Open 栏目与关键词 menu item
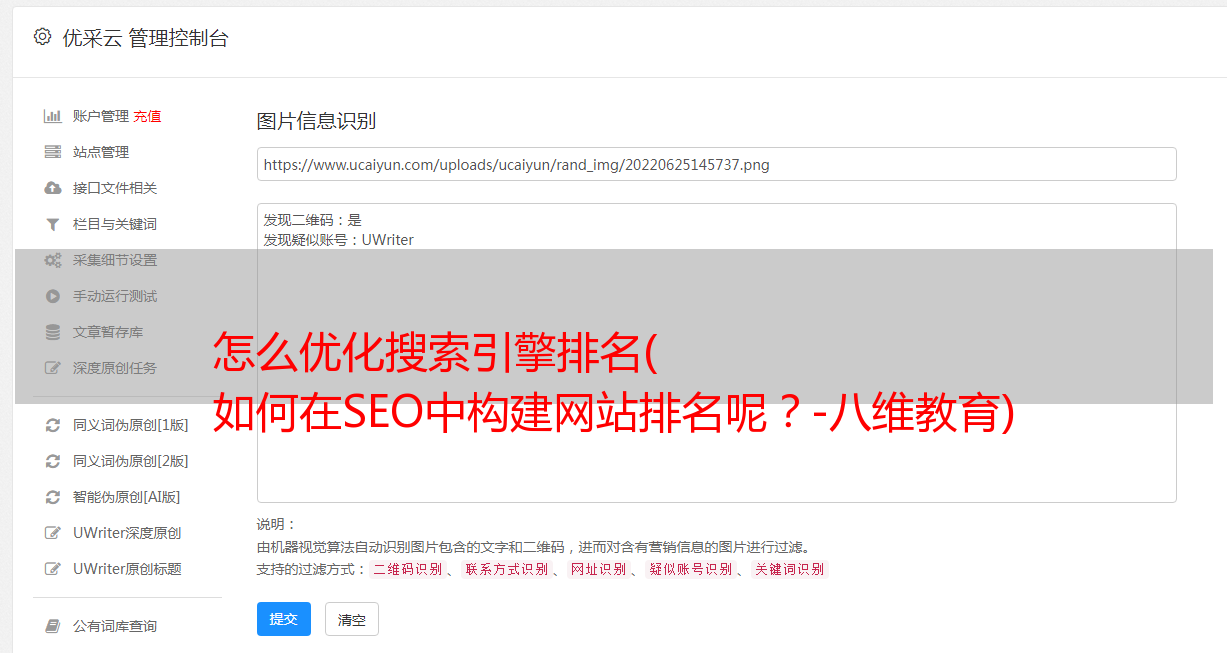The height and width of the screenshot is (653, 1227). (115, 224)
